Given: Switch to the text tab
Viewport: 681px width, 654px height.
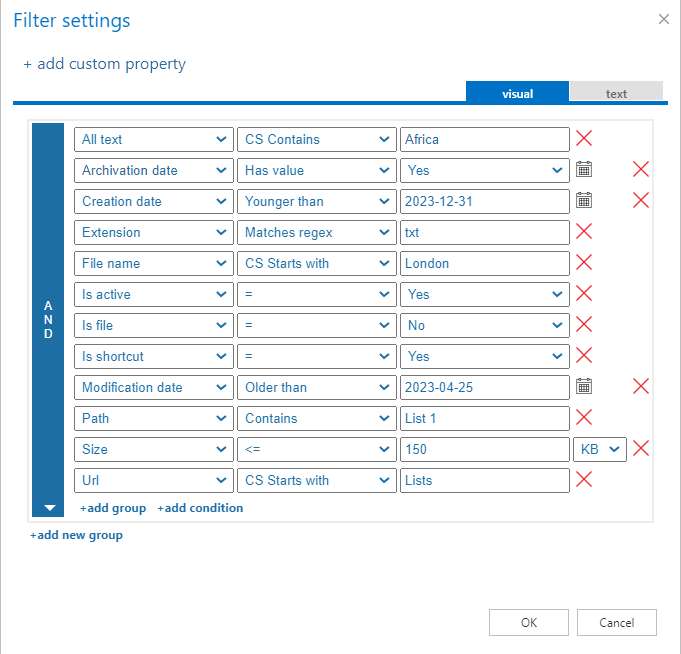Looking at the screenshot, I should (x=616, y=93).
